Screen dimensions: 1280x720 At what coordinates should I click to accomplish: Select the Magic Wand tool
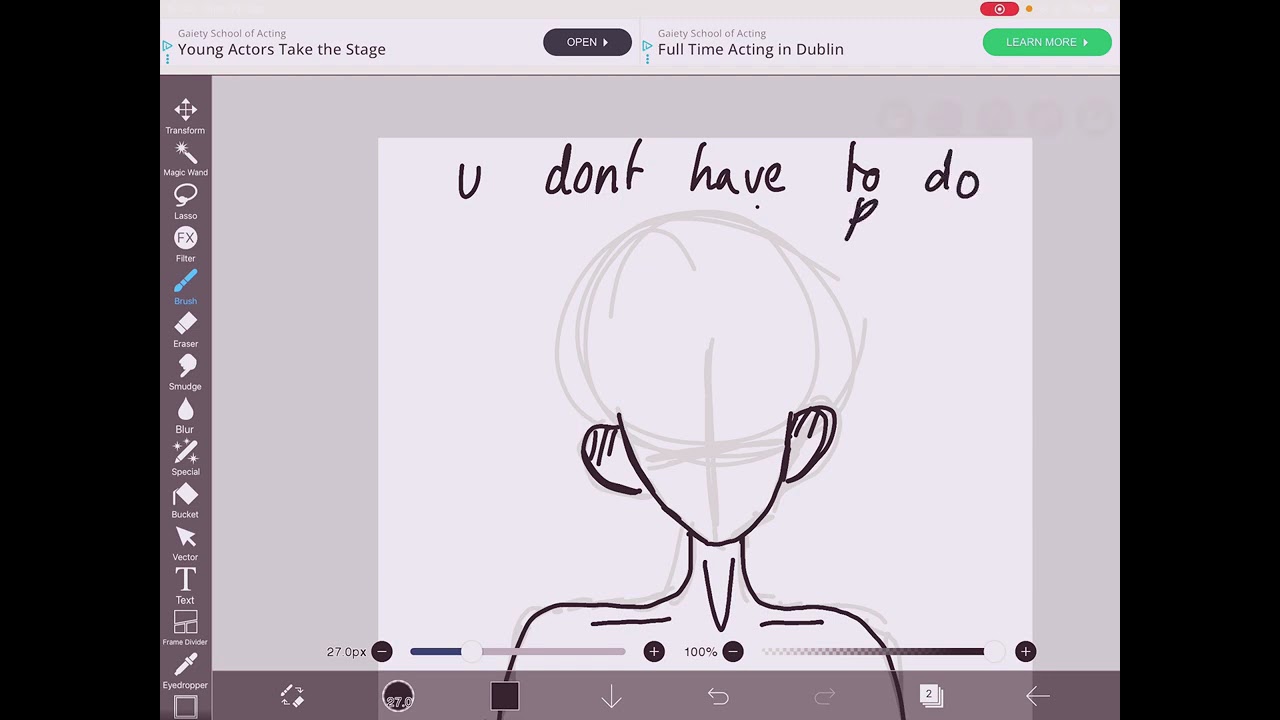[185, 159]
